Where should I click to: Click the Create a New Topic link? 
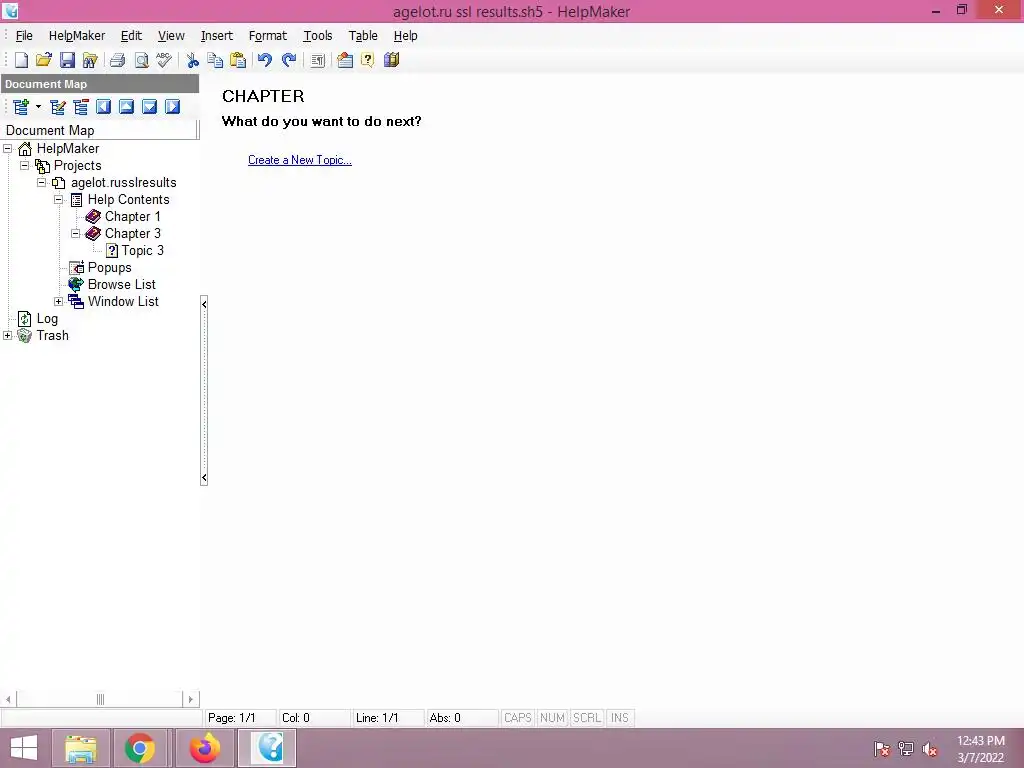pyautogui.click(x=300, y=160)
